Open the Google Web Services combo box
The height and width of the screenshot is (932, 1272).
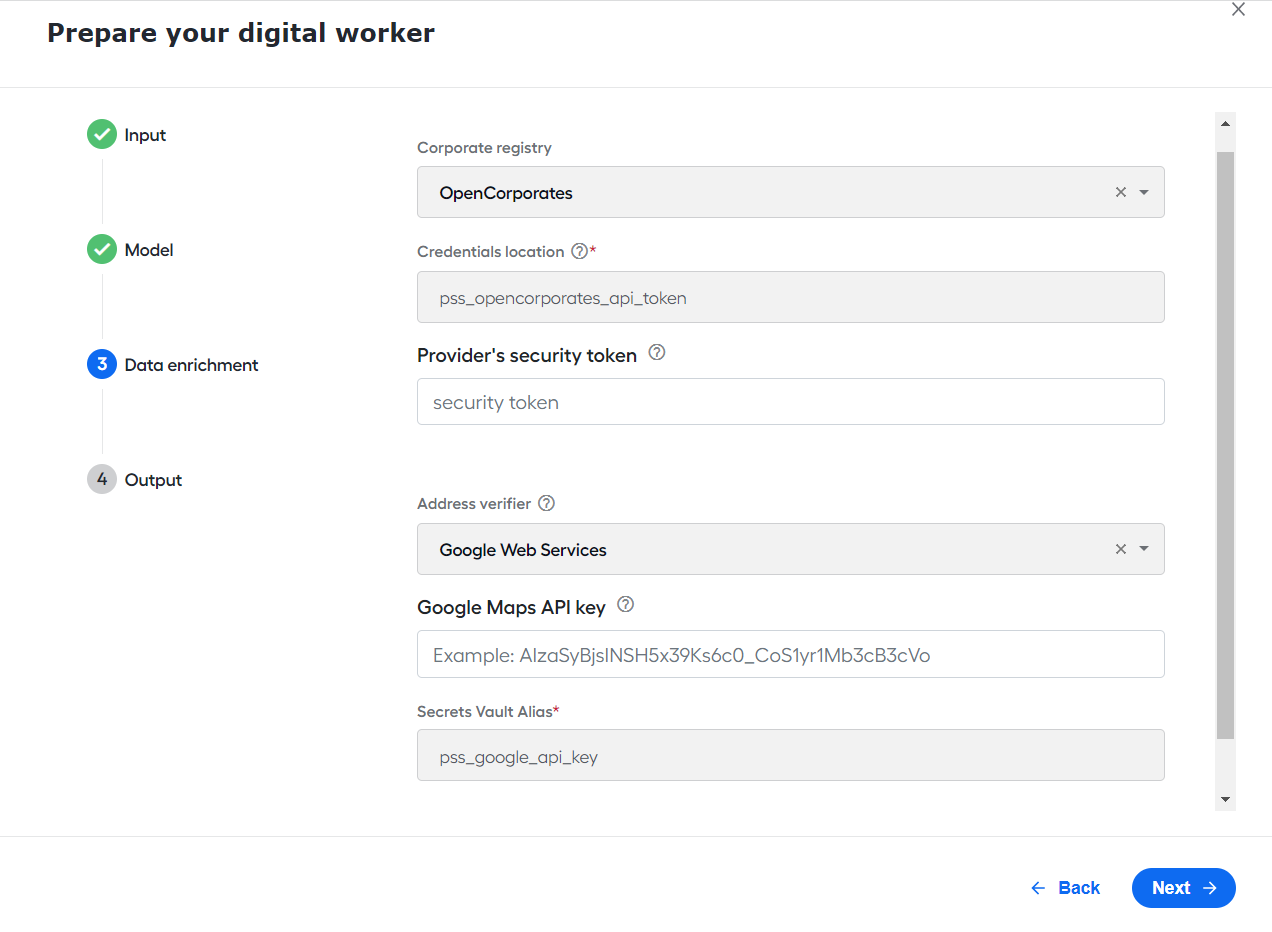(x=790, y=549)
